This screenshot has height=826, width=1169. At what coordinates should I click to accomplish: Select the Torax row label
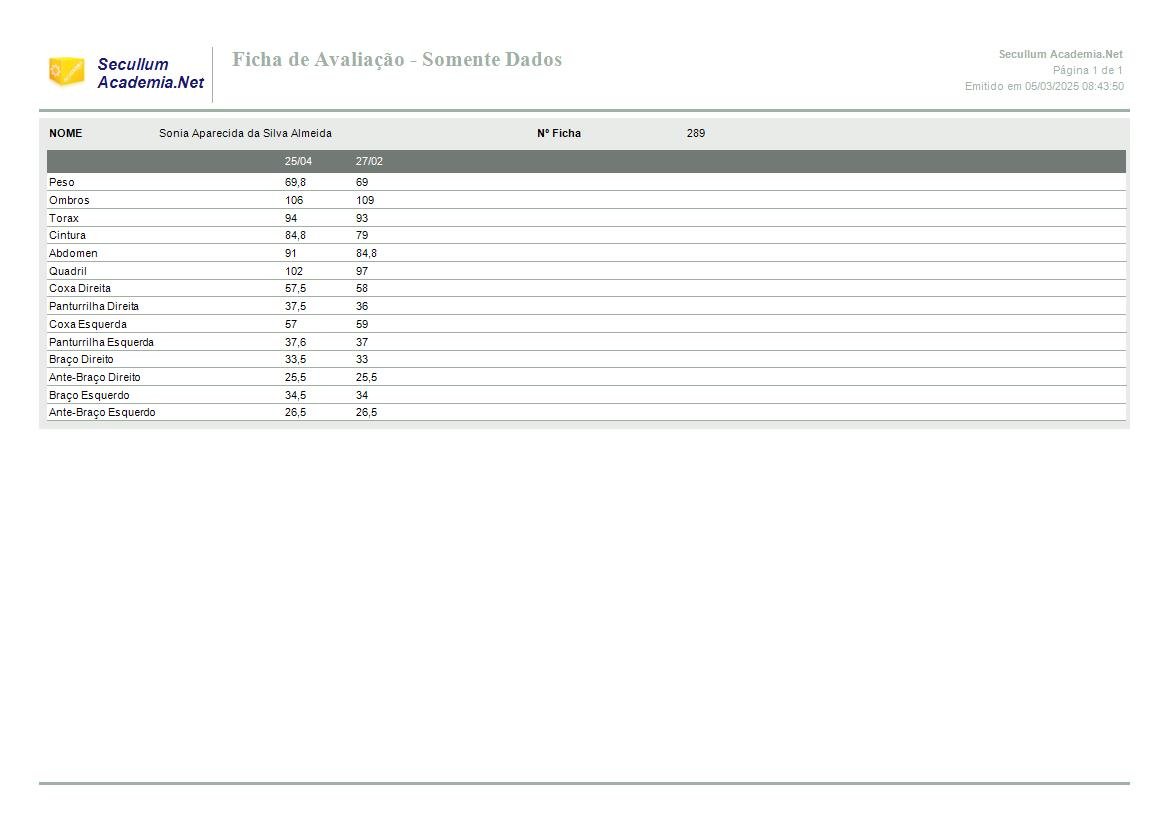[64, 218]
